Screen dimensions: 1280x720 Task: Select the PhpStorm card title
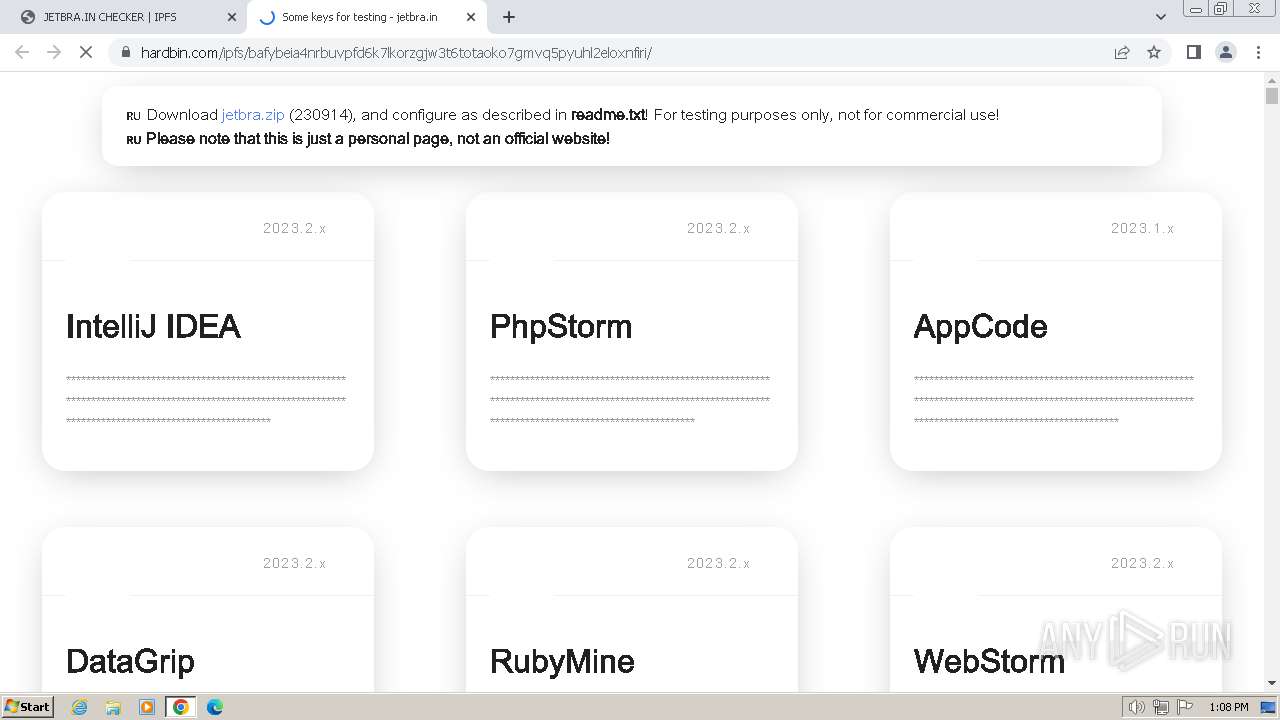coord(561,326)
